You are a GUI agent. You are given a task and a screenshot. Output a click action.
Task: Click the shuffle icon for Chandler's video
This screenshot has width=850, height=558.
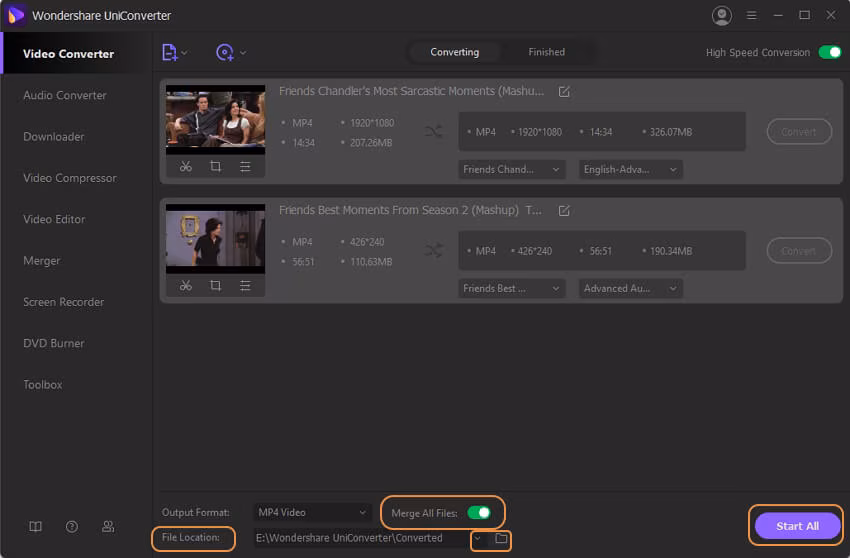tap(434, 131)
